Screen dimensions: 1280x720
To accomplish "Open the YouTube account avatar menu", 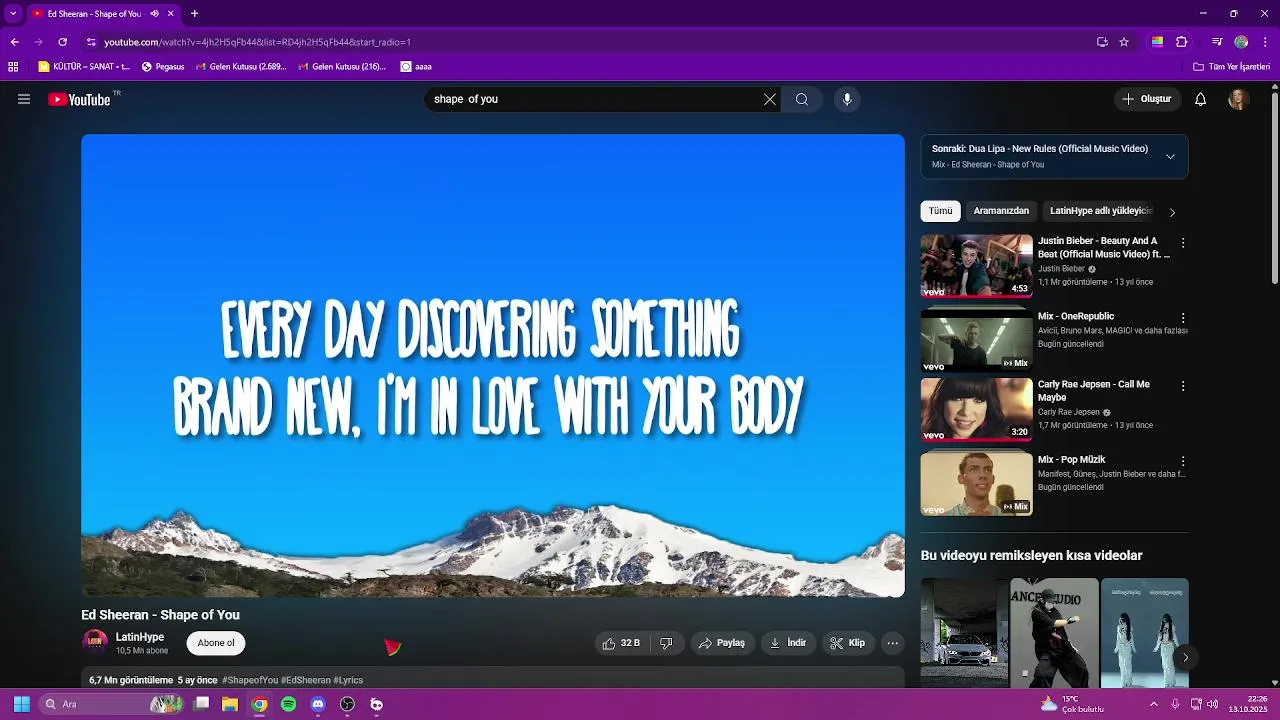I will coord(1238,99).
